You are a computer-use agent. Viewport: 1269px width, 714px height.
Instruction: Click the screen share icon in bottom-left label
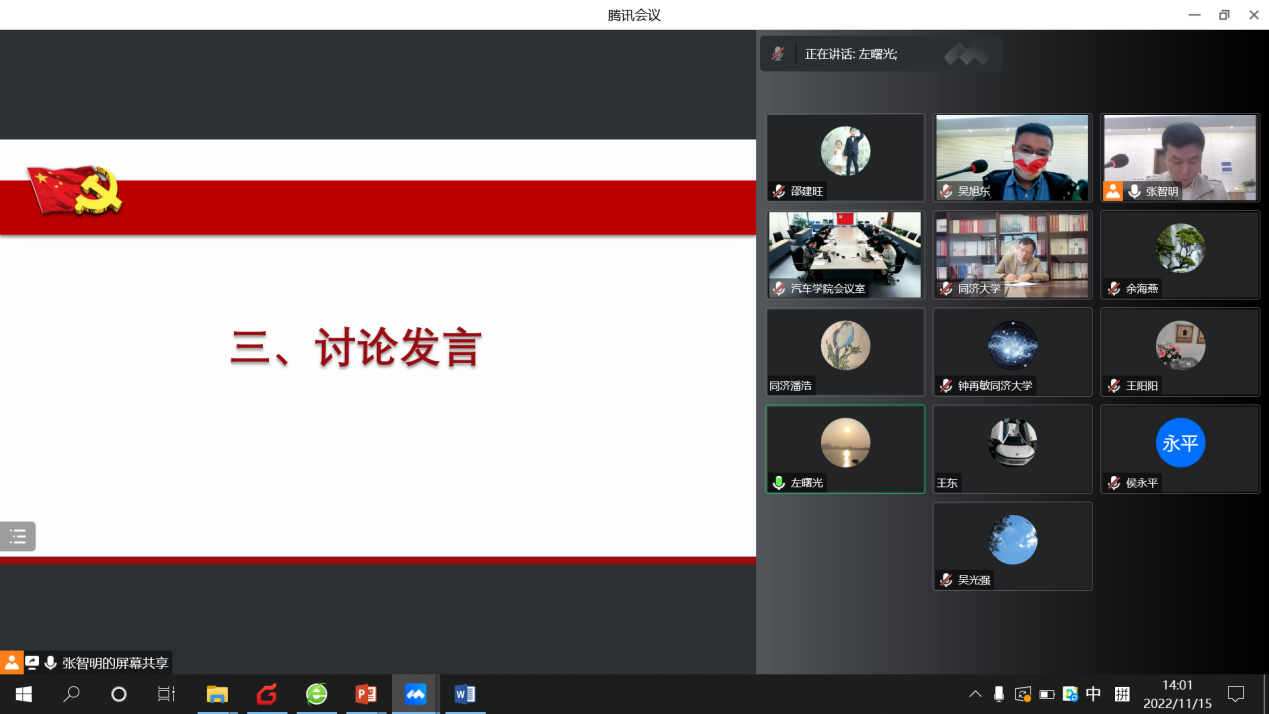[x=32, y=663]
